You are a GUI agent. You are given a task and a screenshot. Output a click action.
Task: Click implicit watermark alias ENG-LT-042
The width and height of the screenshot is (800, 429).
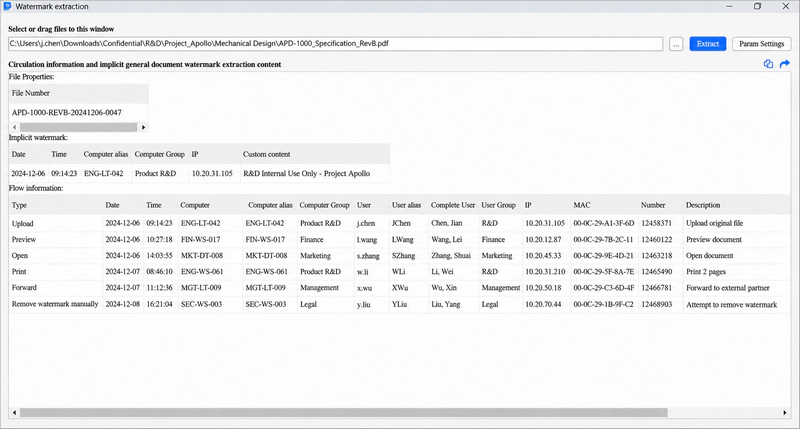coord(104,173)
